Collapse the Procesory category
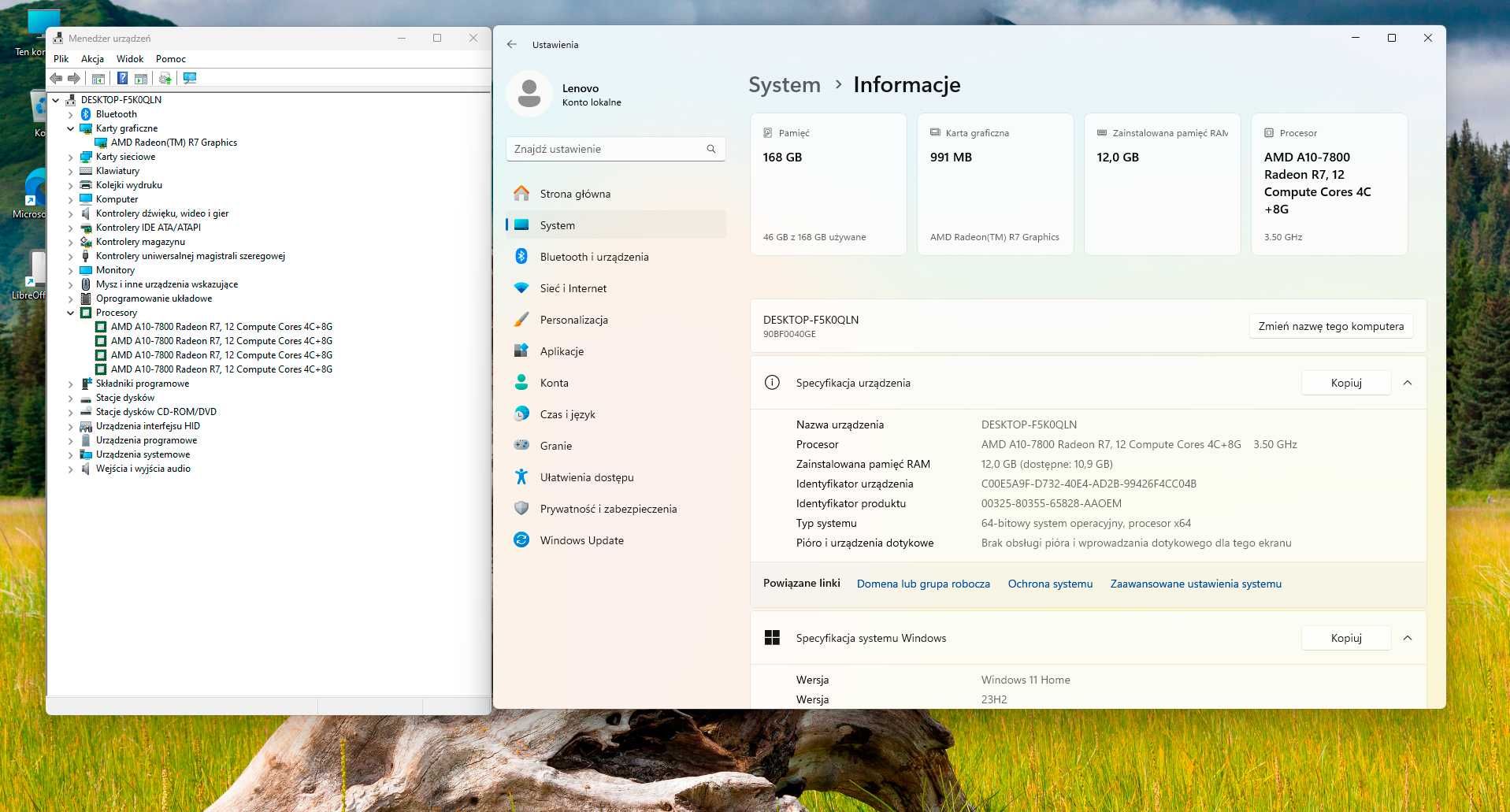 71,313
